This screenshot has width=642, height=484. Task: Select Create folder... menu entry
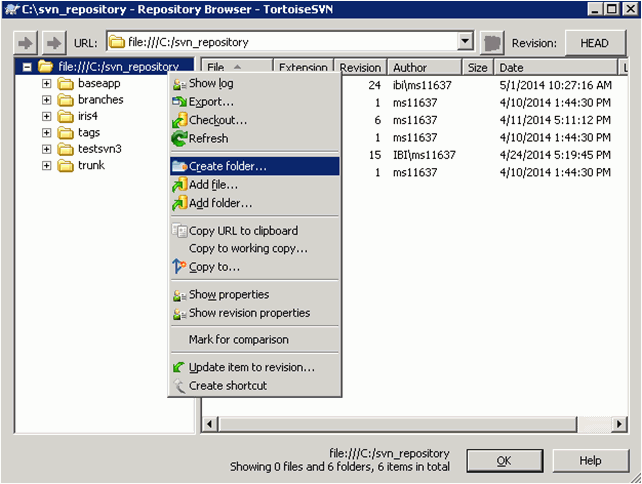(x=255, y=166)
